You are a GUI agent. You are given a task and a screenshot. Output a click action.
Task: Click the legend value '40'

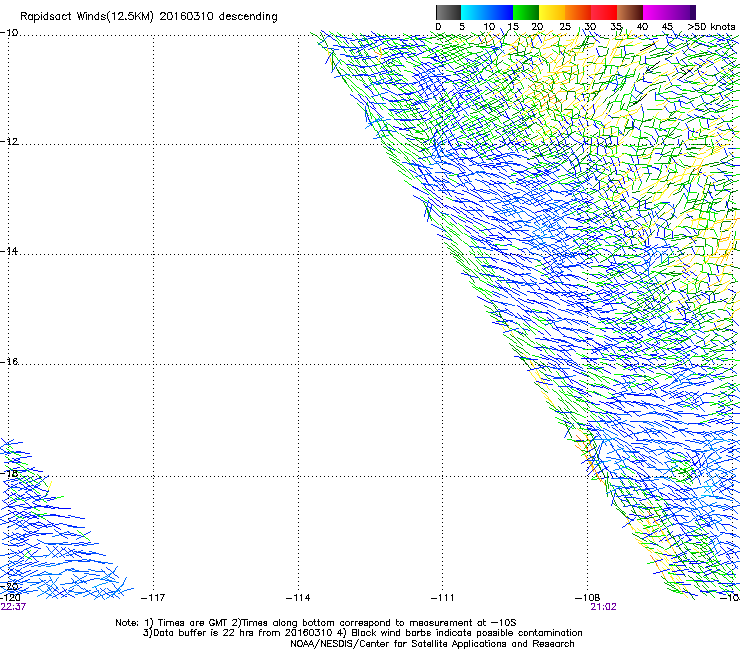coord(642,27)
